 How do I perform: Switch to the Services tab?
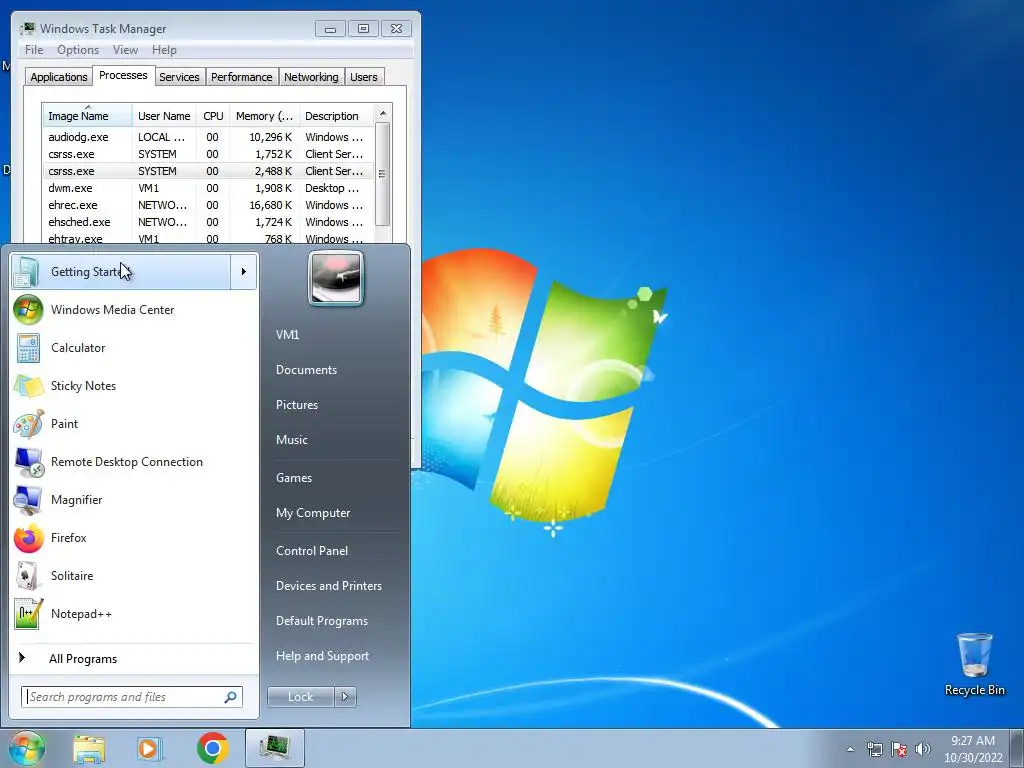[179, 77]
